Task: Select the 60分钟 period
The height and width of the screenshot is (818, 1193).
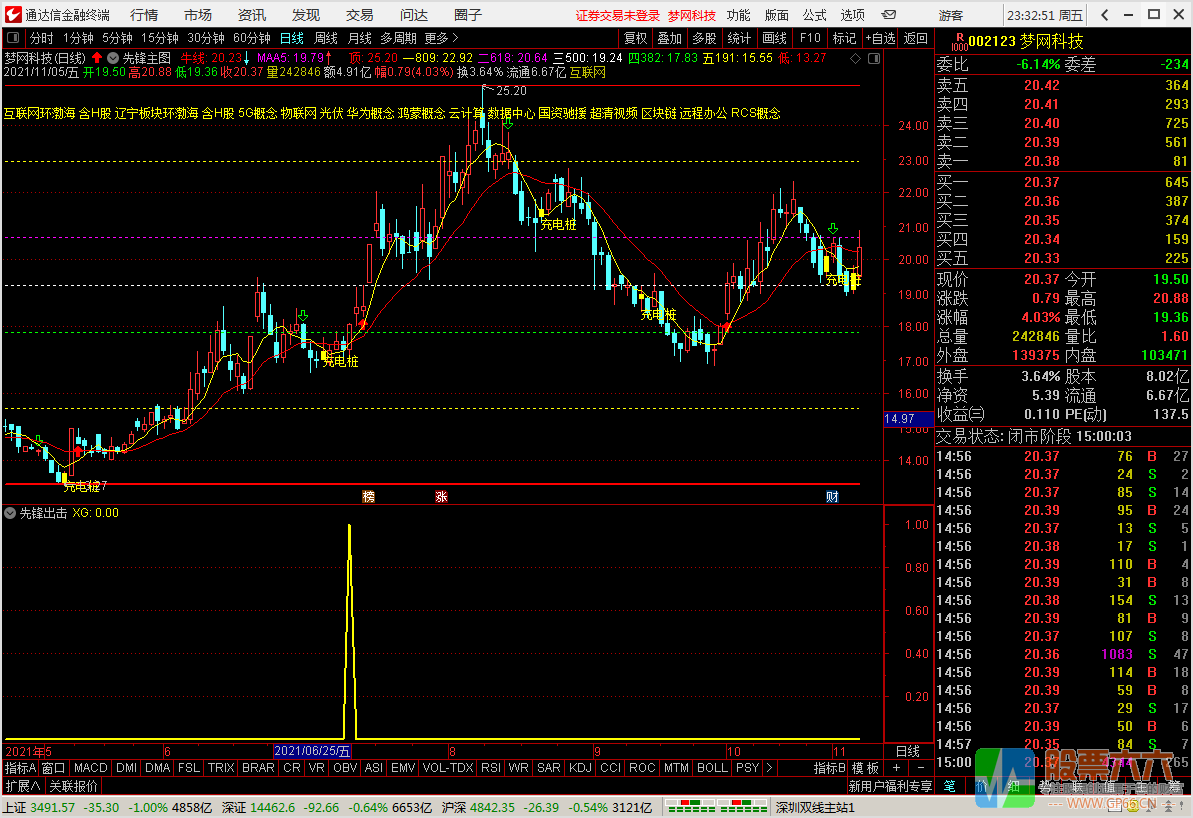Action: point(252,38)
